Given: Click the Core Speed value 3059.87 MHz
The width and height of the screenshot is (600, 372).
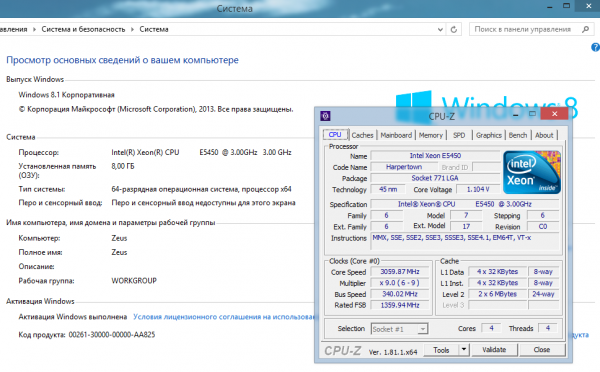Looking at the screenshot, I should 399,272.
